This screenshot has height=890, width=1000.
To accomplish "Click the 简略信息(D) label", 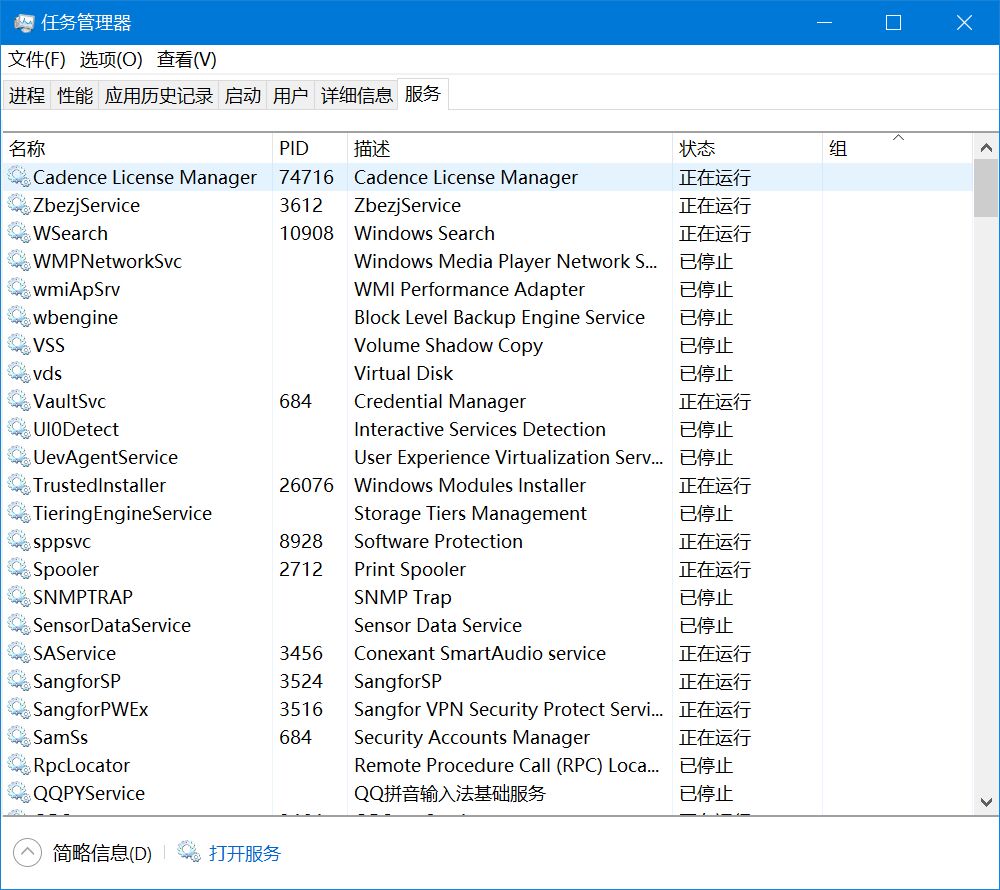I will (x=102, y=853).
